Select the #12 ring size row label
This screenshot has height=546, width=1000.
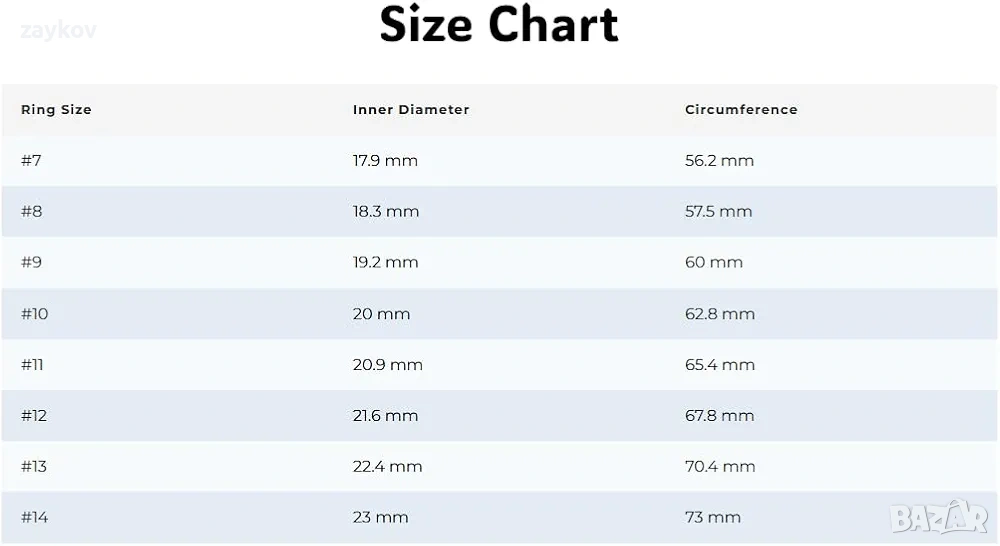pos(34,416)
